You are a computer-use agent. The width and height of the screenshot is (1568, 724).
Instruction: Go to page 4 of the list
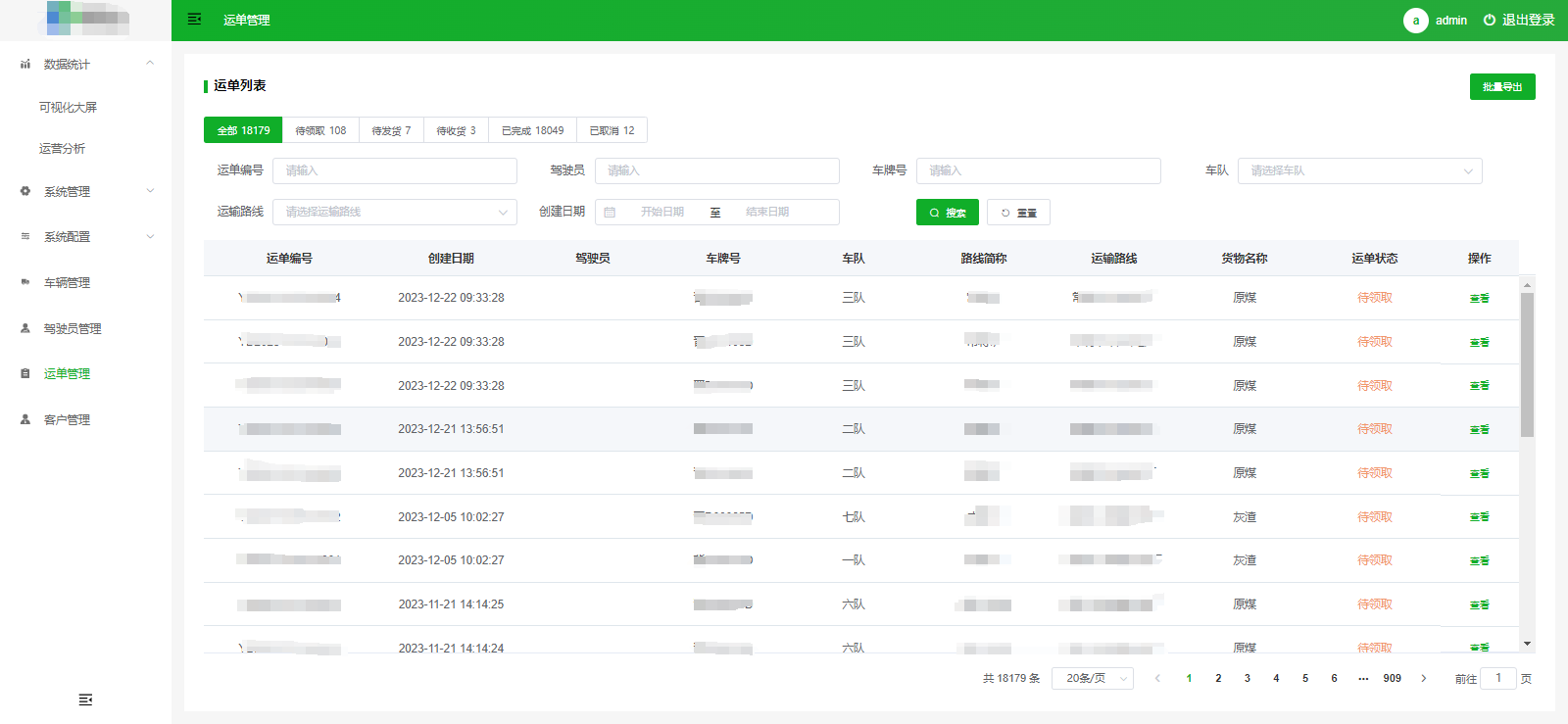pyautogui.click(x=1276, y=678)
